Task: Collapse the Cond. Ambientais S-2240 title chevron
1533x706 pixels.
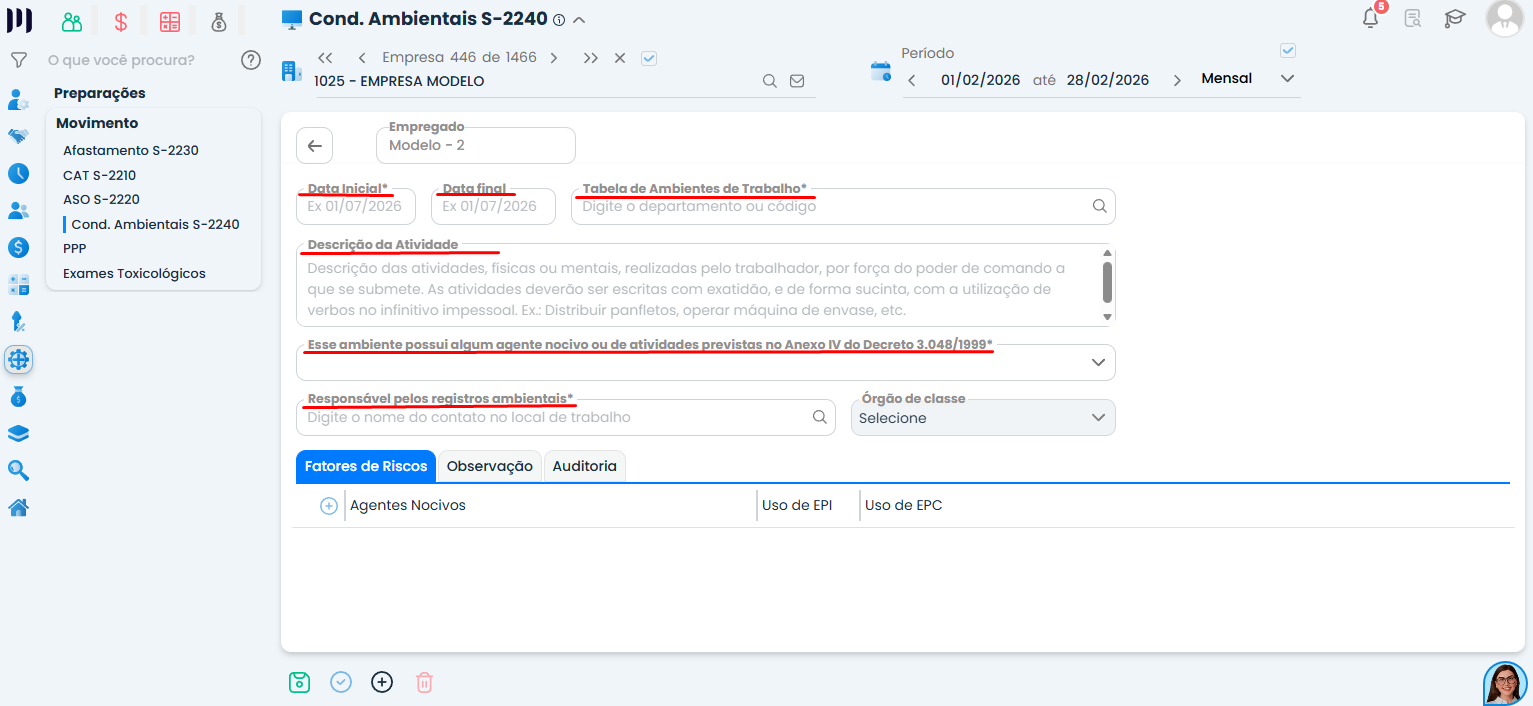Action: click(x=579, y=20)
